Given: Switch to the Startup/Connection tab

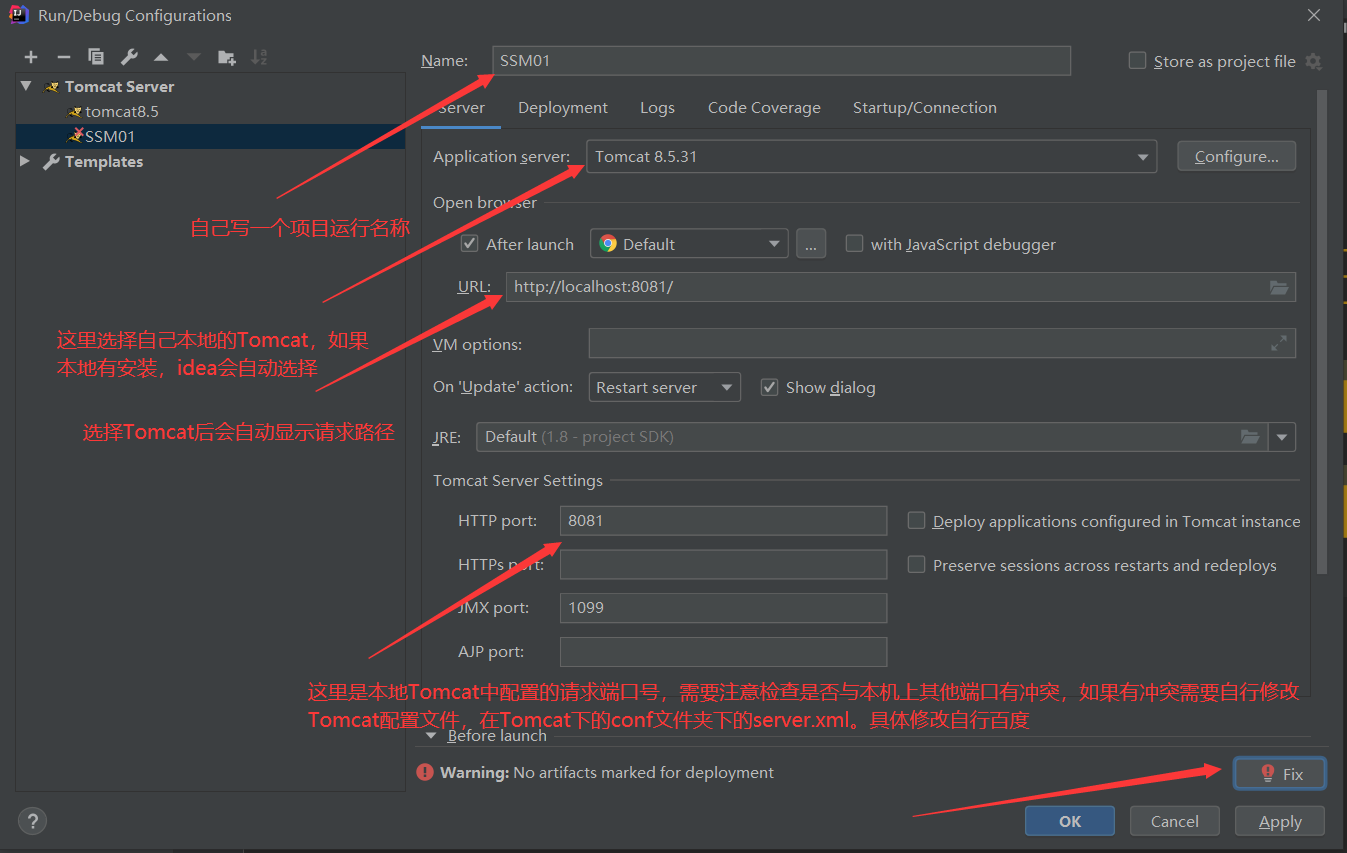Looking at the screenshot, I should pos(924,108).
